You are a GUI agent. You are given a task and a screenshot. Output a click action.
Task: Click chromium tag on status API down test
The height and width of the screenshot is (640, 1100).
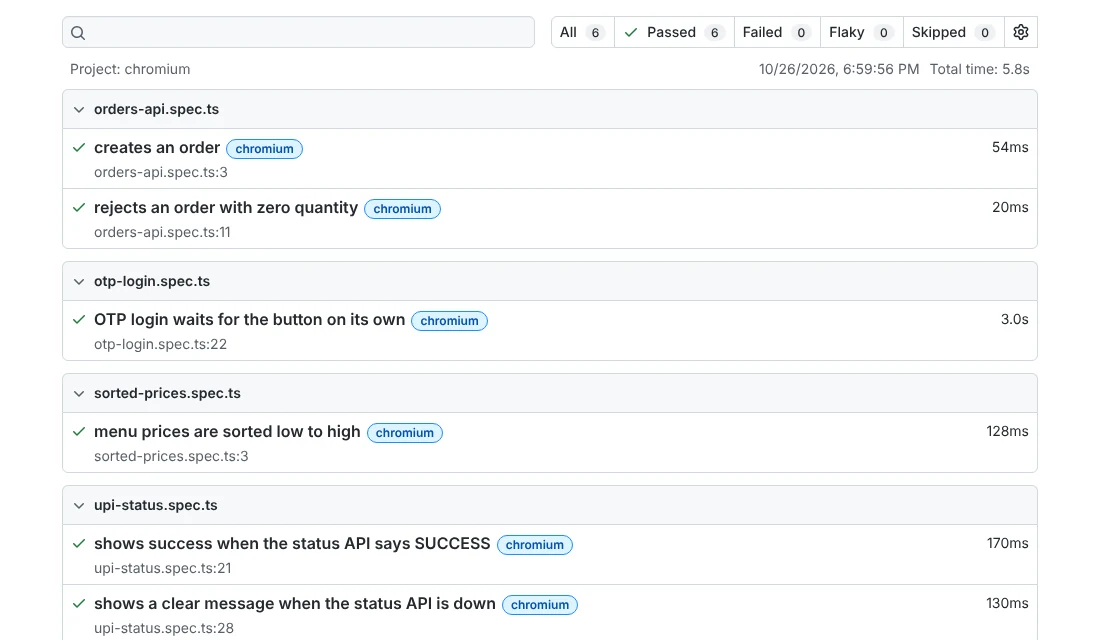click(x=540, y=605)
